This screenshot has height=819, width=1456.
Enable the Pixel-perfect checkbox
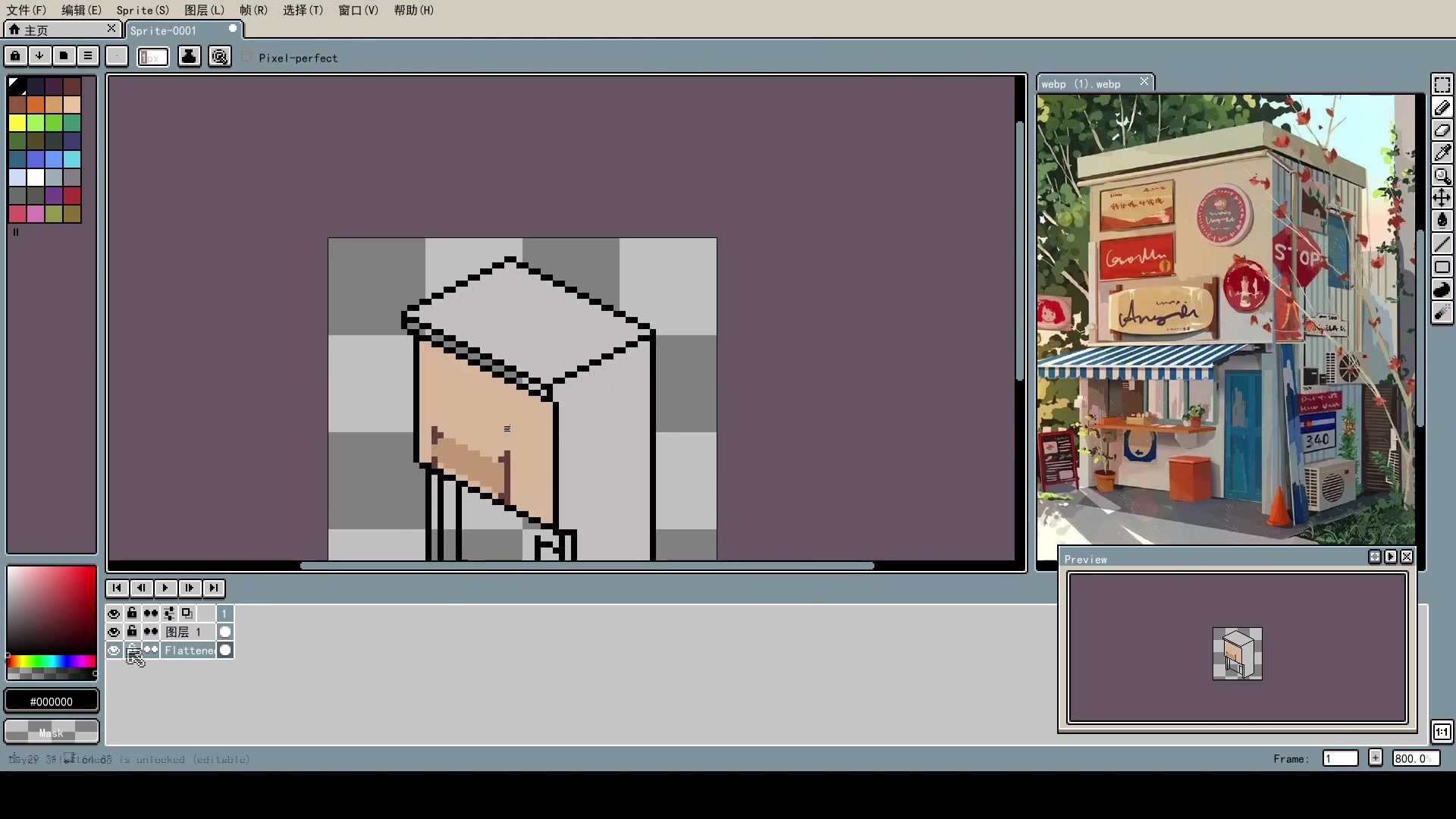(247, 57)
